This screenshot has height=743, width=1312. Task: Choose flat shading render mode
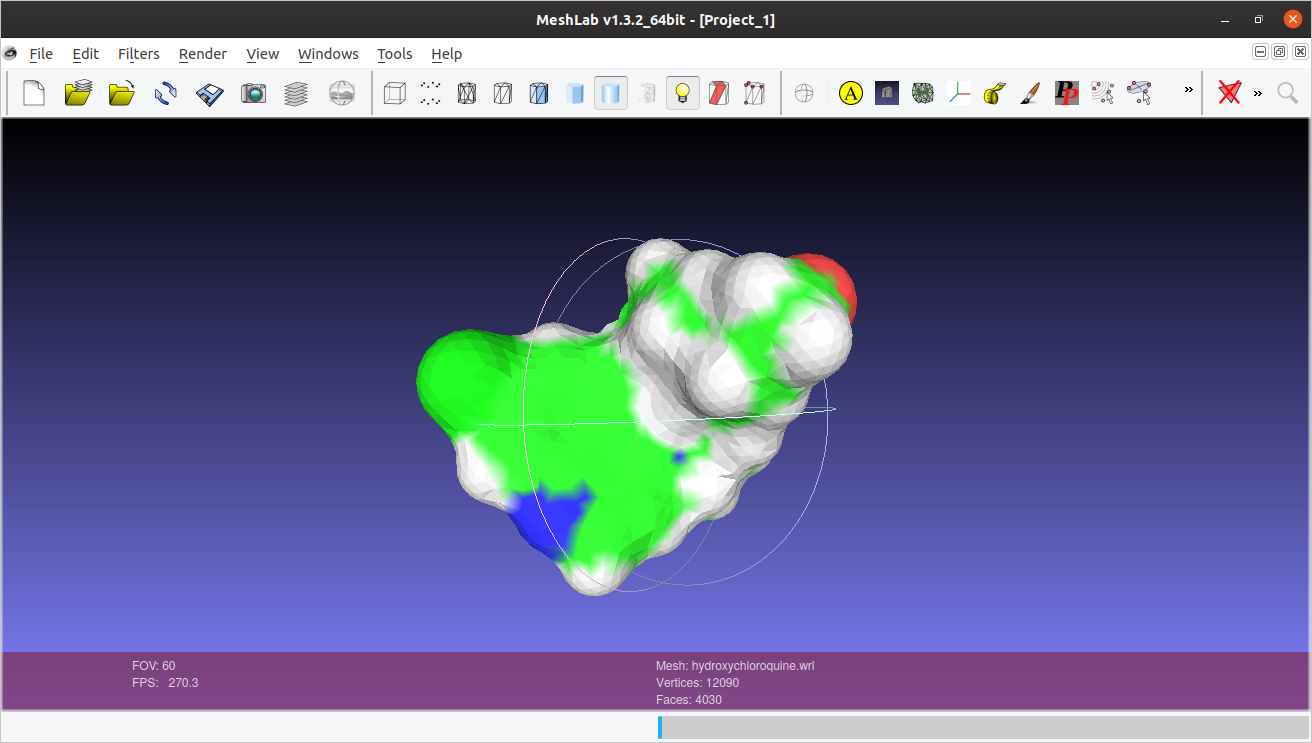pyautogui.click(x=575, y=93)
